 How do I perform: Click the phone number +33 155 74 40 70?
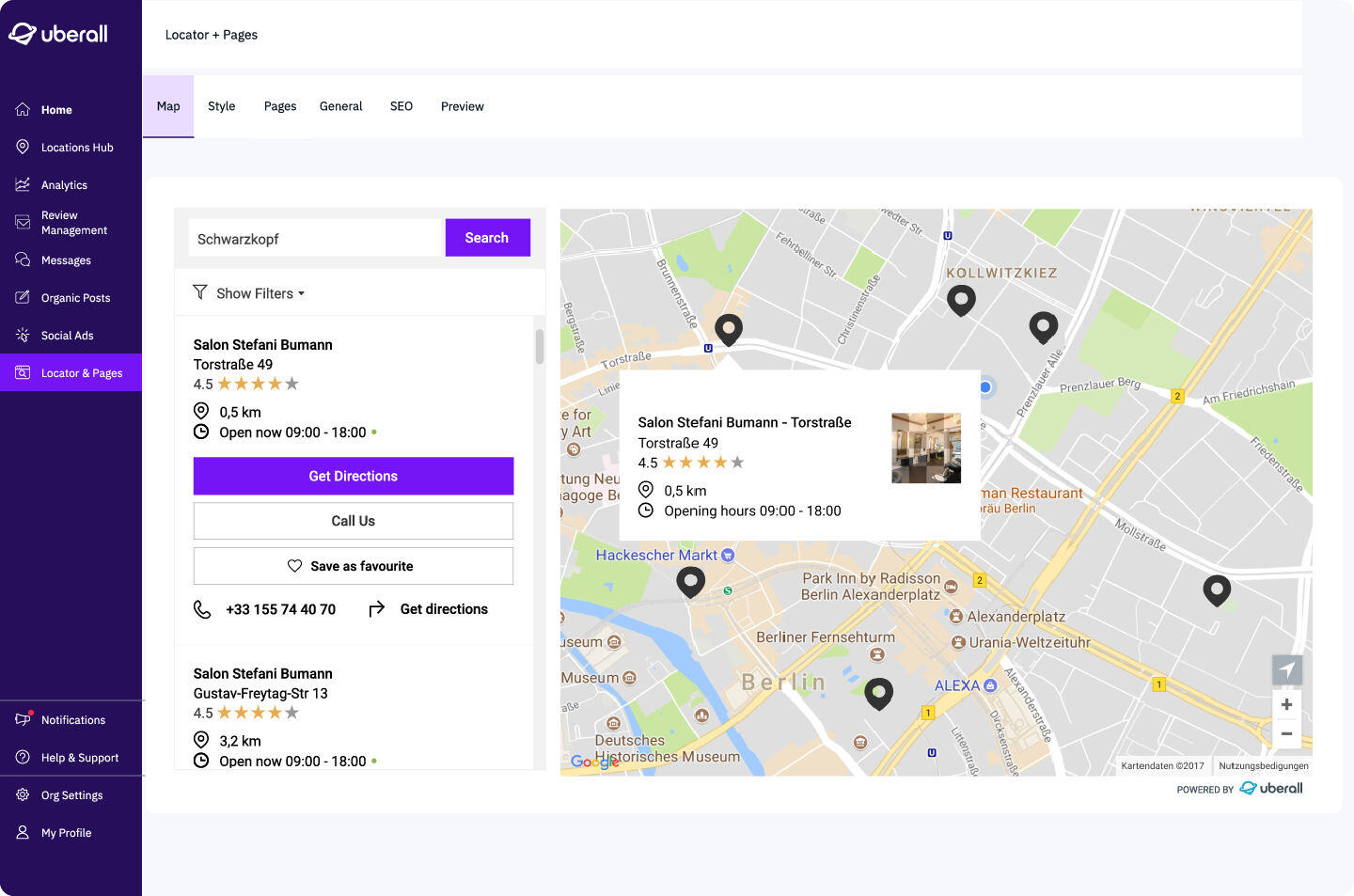(280, 609)
